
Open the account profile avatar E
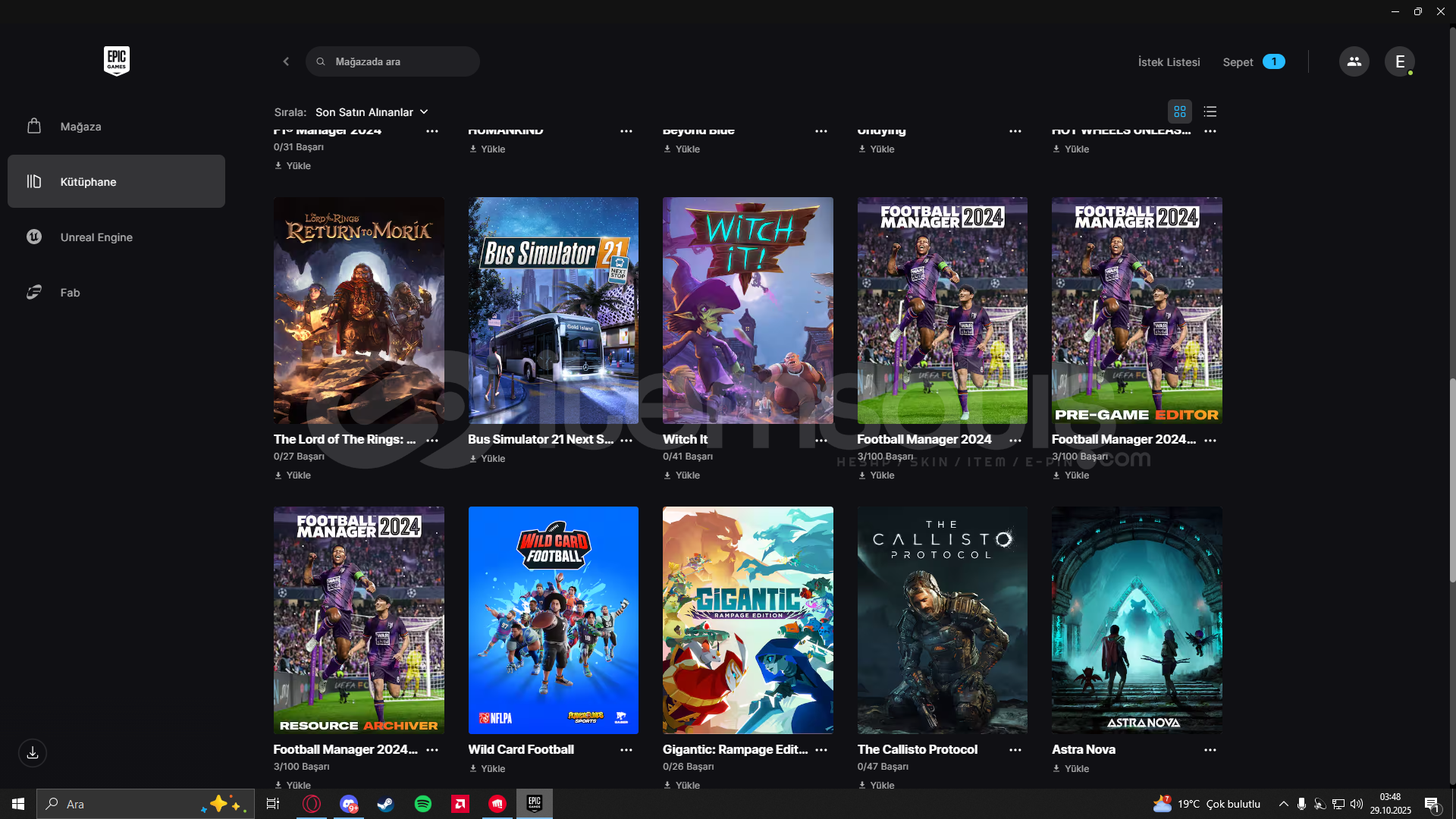pyautogui.click(x=1399, y=61)
